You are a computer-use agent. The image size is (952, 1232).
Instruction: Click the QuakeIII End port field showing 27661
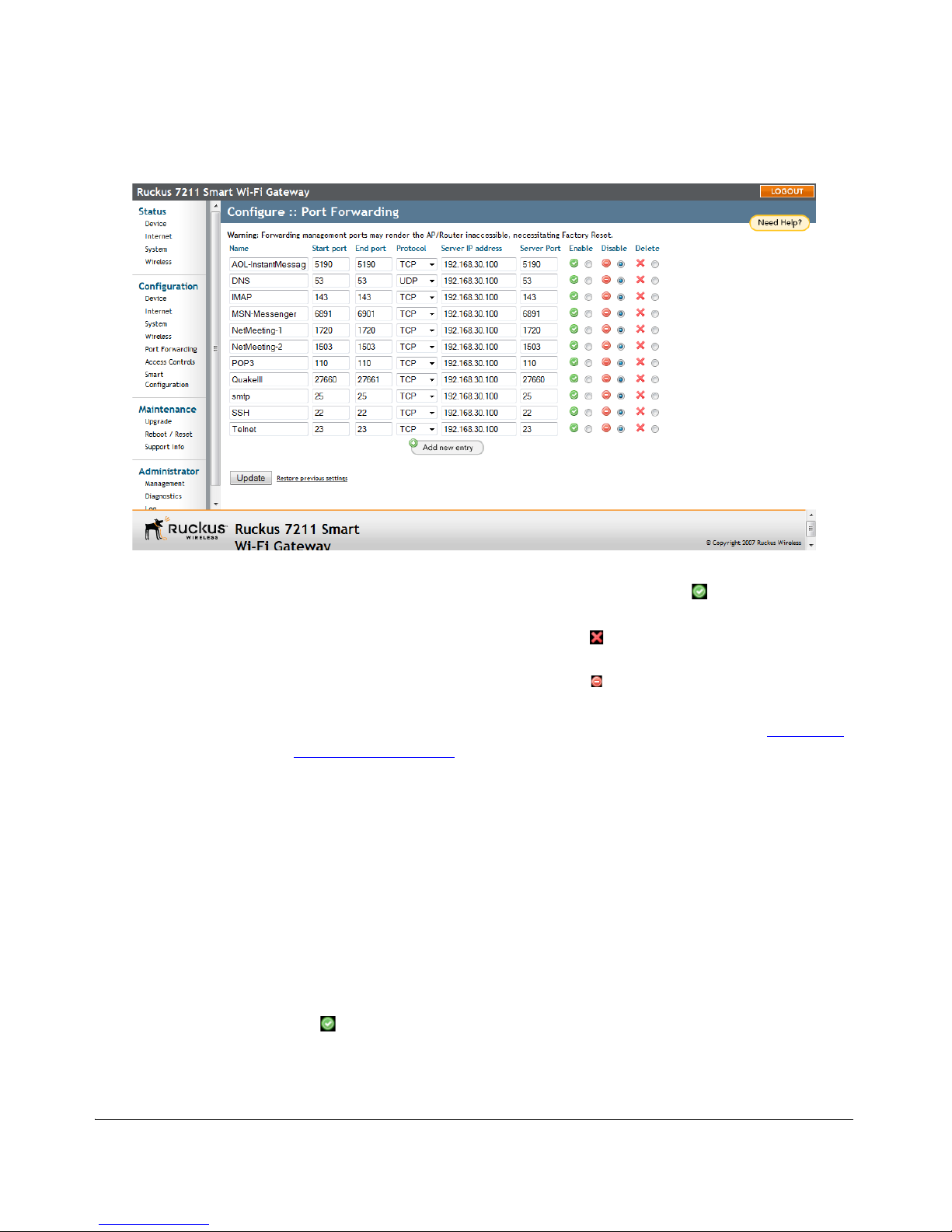(x=374, y=379)
